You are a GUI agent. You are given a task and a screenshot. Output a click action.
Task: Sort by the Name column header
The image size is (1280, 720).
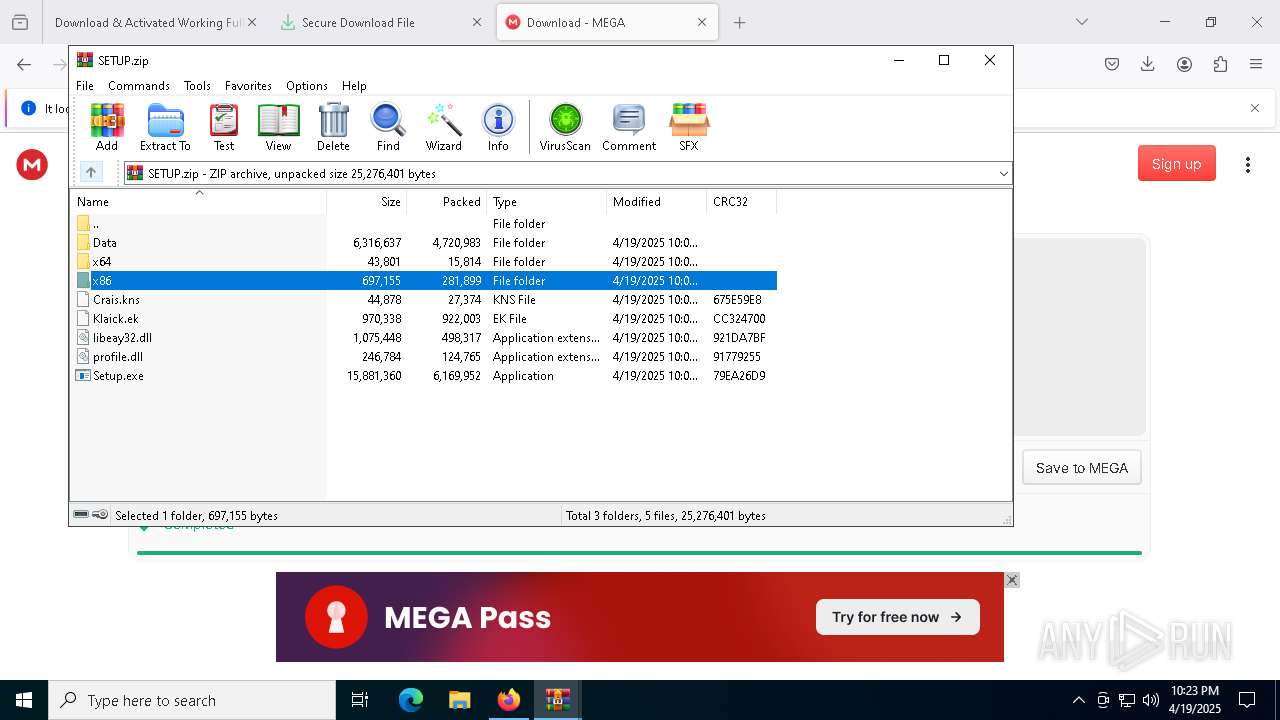pyautogui.click(x=198, y=202)
